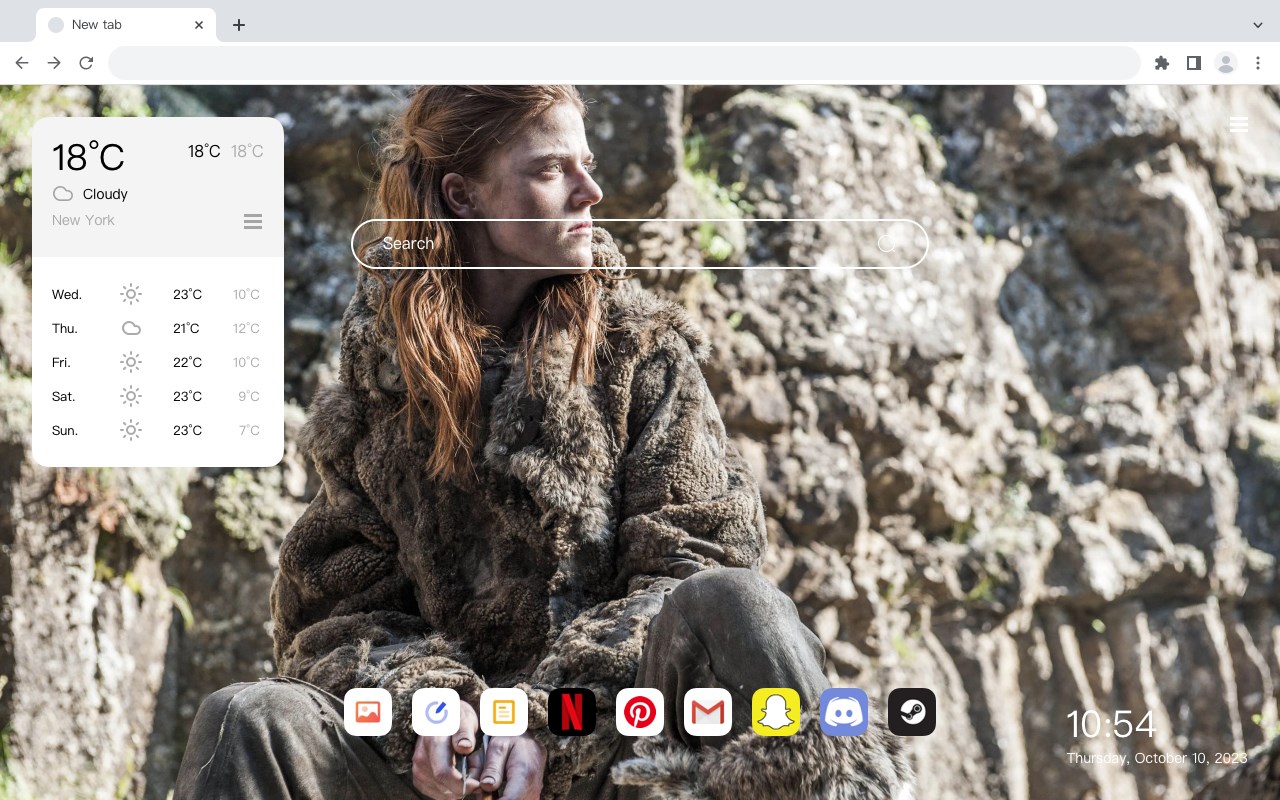
Task: Launch Discord from the dock
Action: [x=844, y=712]
